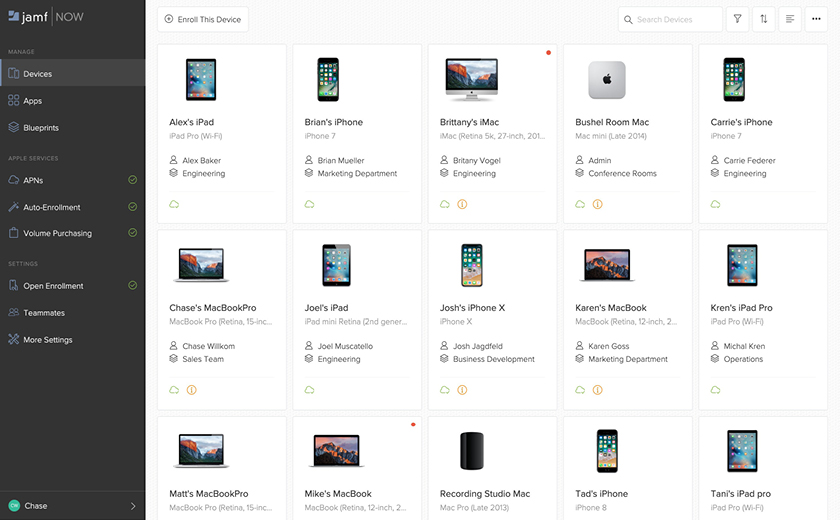Click cloud icon on Carrie's iPhone card

pos(715,204)
